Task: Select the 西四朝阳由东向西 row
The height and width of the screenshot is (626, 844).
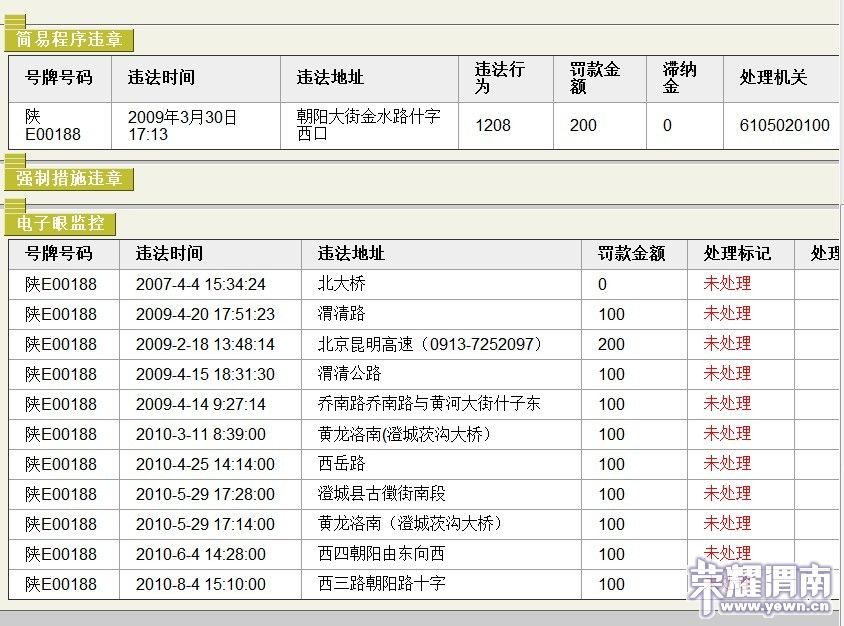Action: [424, 554]
